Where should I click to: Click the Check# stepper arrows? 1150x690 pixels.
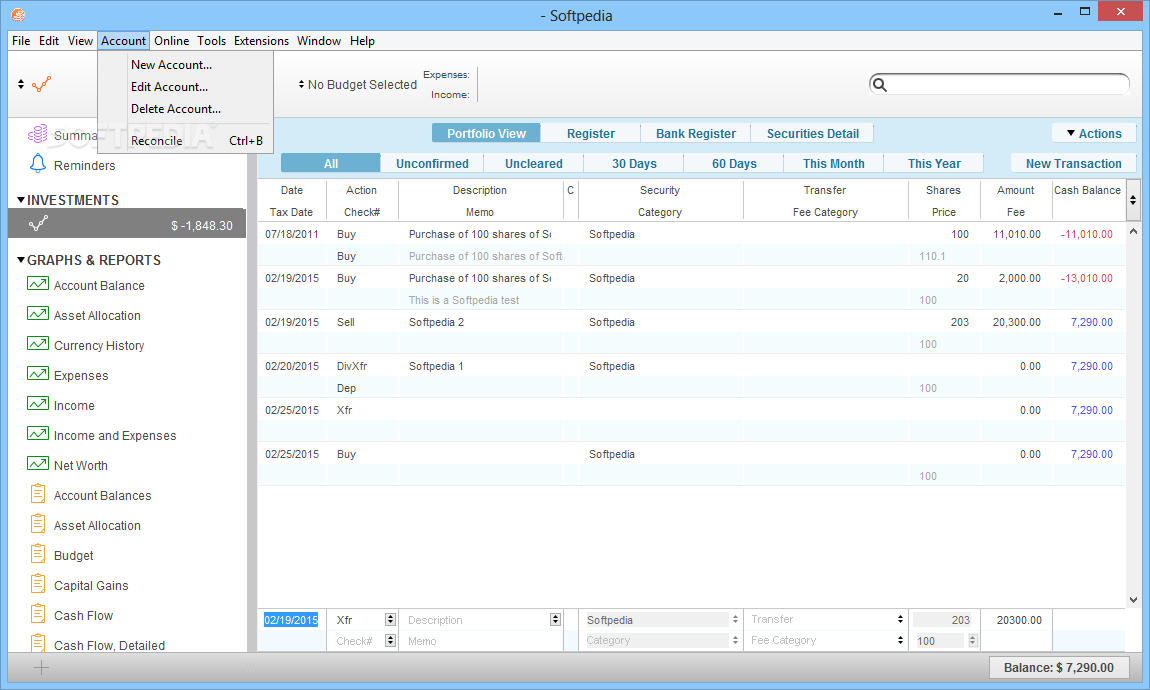[390, 640]
